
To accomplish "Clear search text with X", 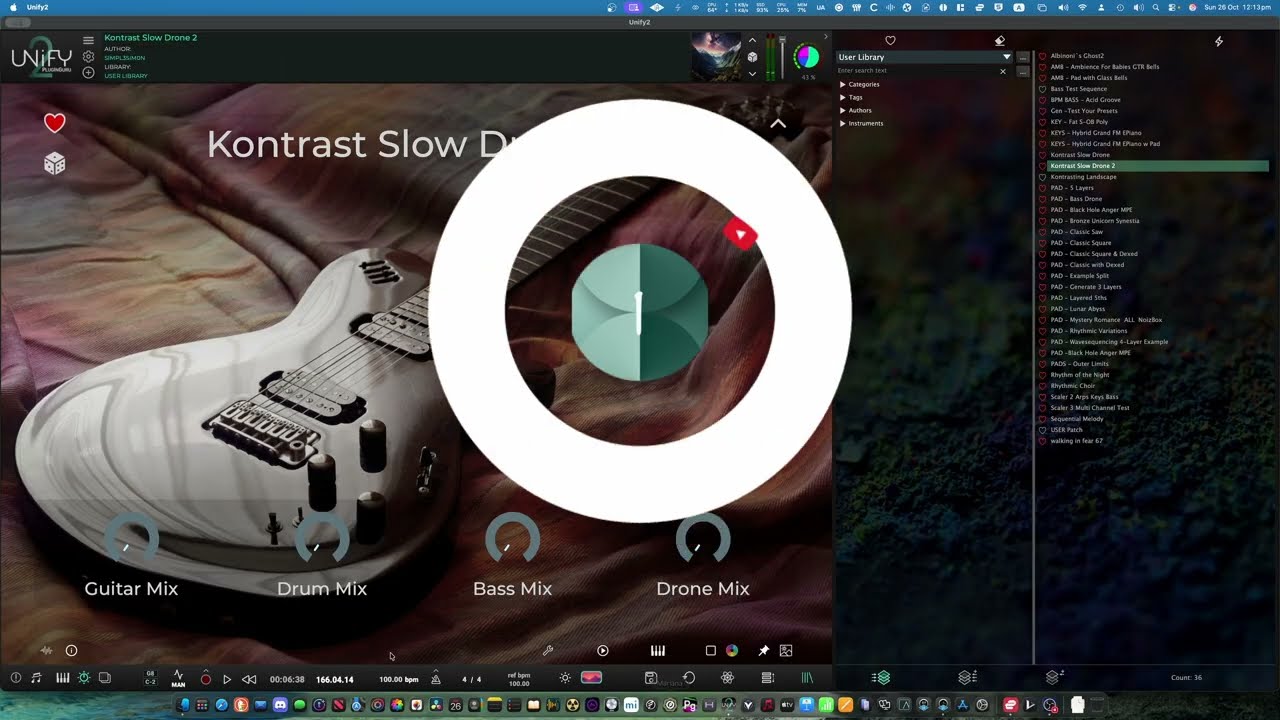I will tap(1003, 71).
